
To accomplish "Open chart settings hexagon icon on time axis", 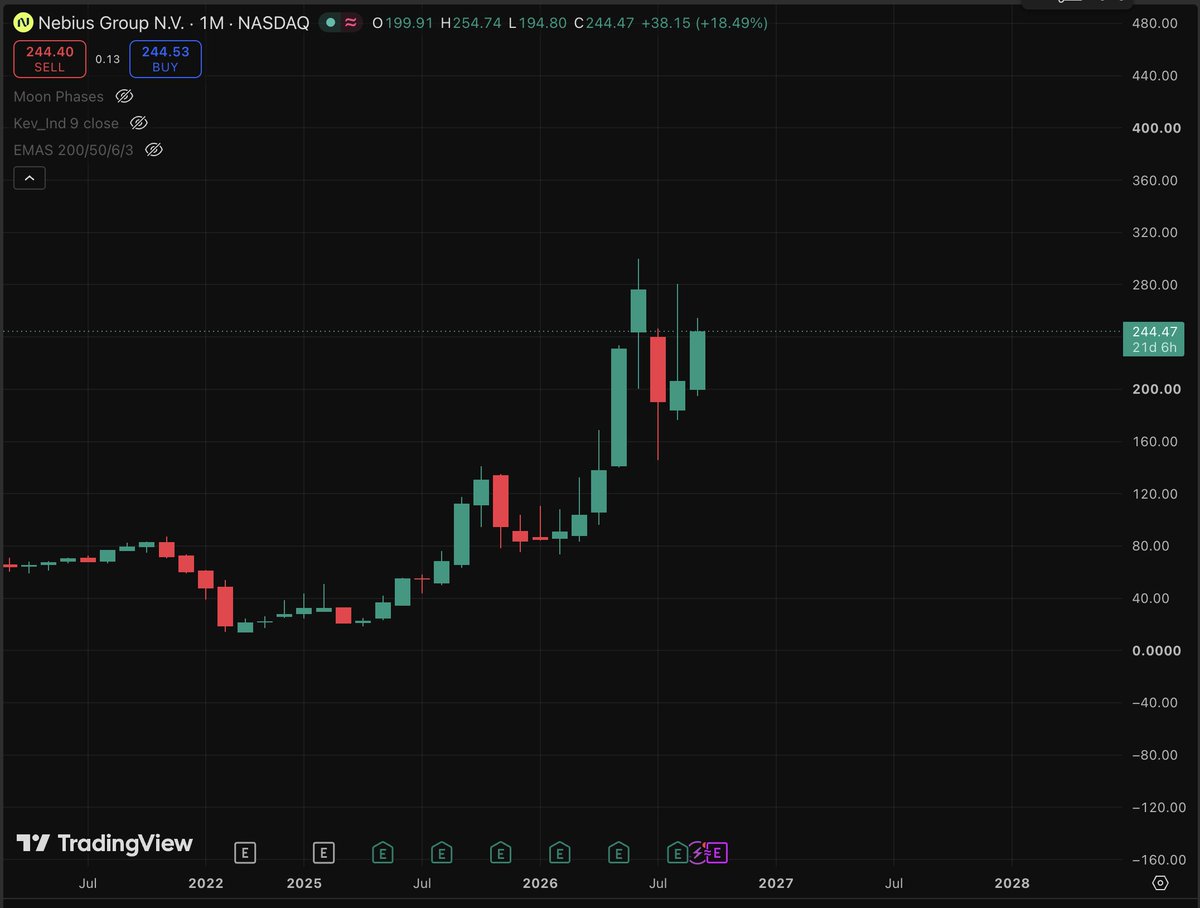I will pyautogui.click(x=1160, y=883).
